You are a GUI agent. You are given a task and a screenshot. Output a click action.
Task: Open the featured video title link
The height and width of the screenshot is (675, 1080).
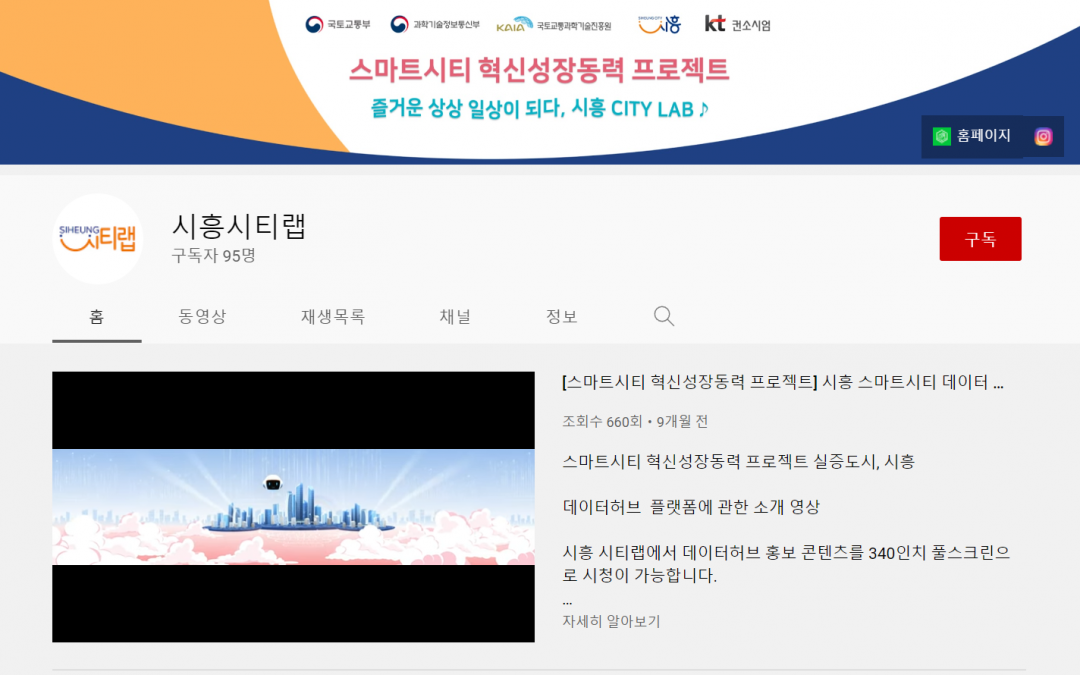point(783,382)
